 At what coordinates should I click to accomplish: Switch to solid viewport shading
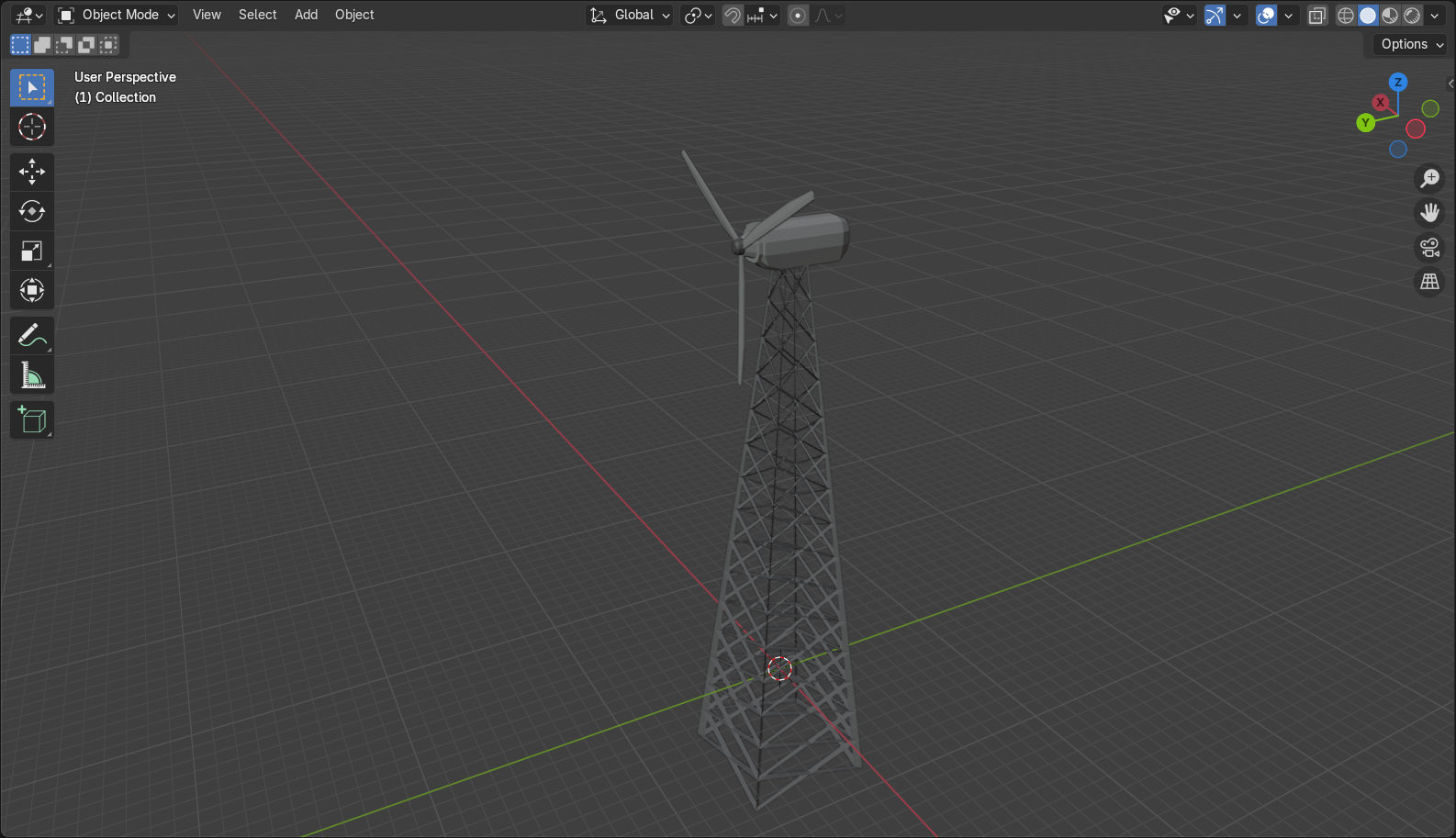click(x=1368, y=15)
